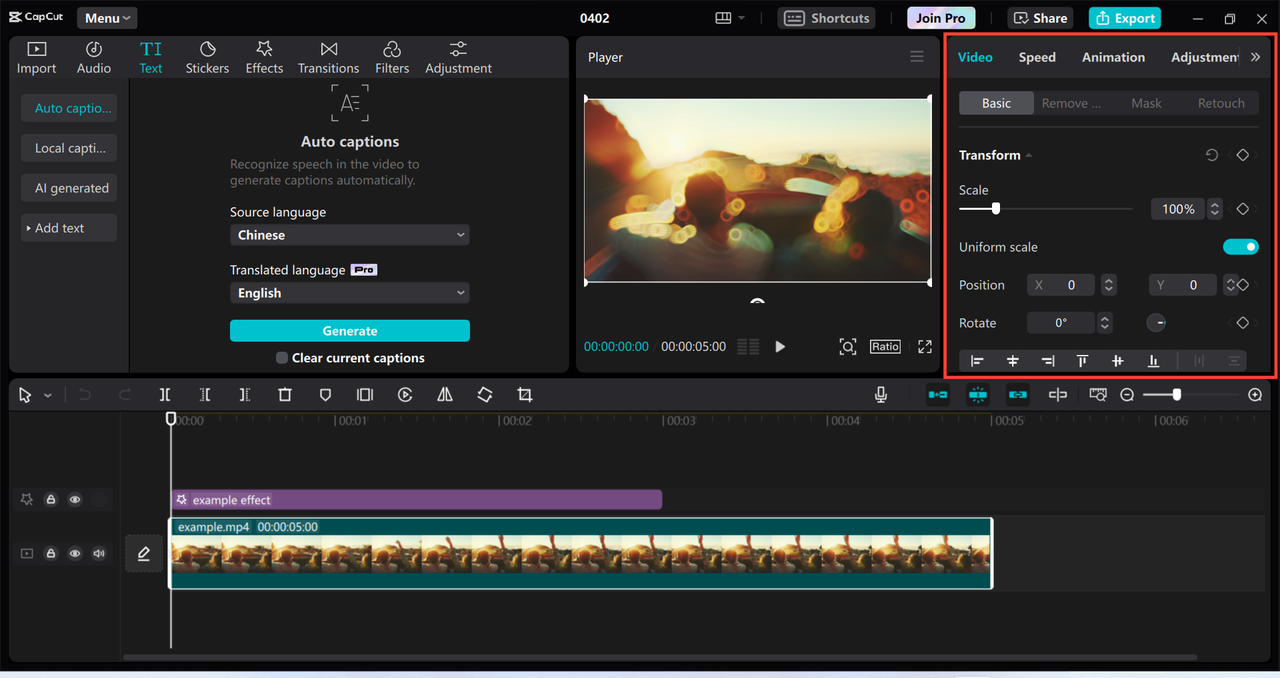Check the Clear current captions checkbox

[x=282, y=358]
